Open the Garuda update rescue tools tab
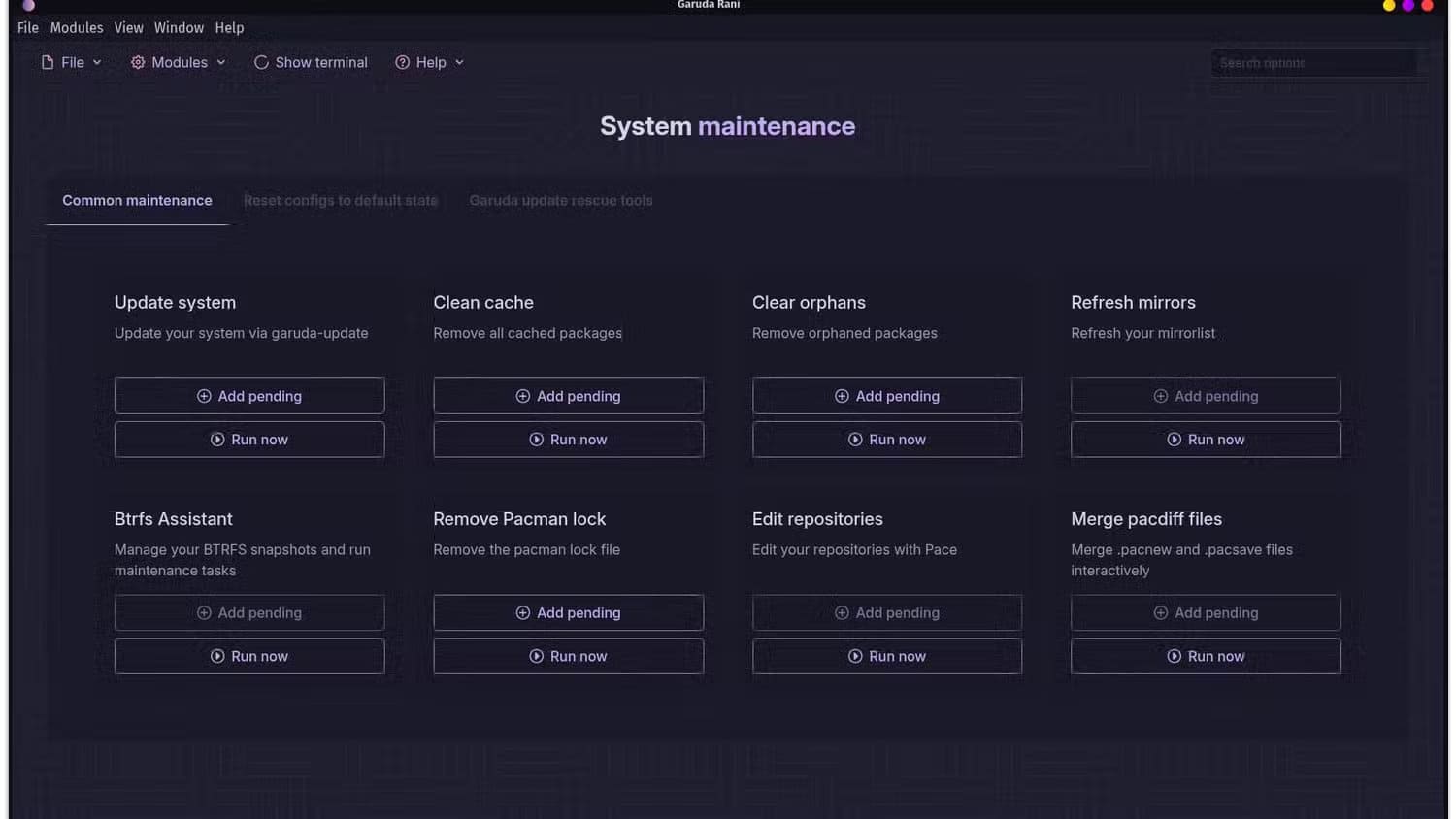The height and width of the screenshot is (819, 1456). click(561, 200)
